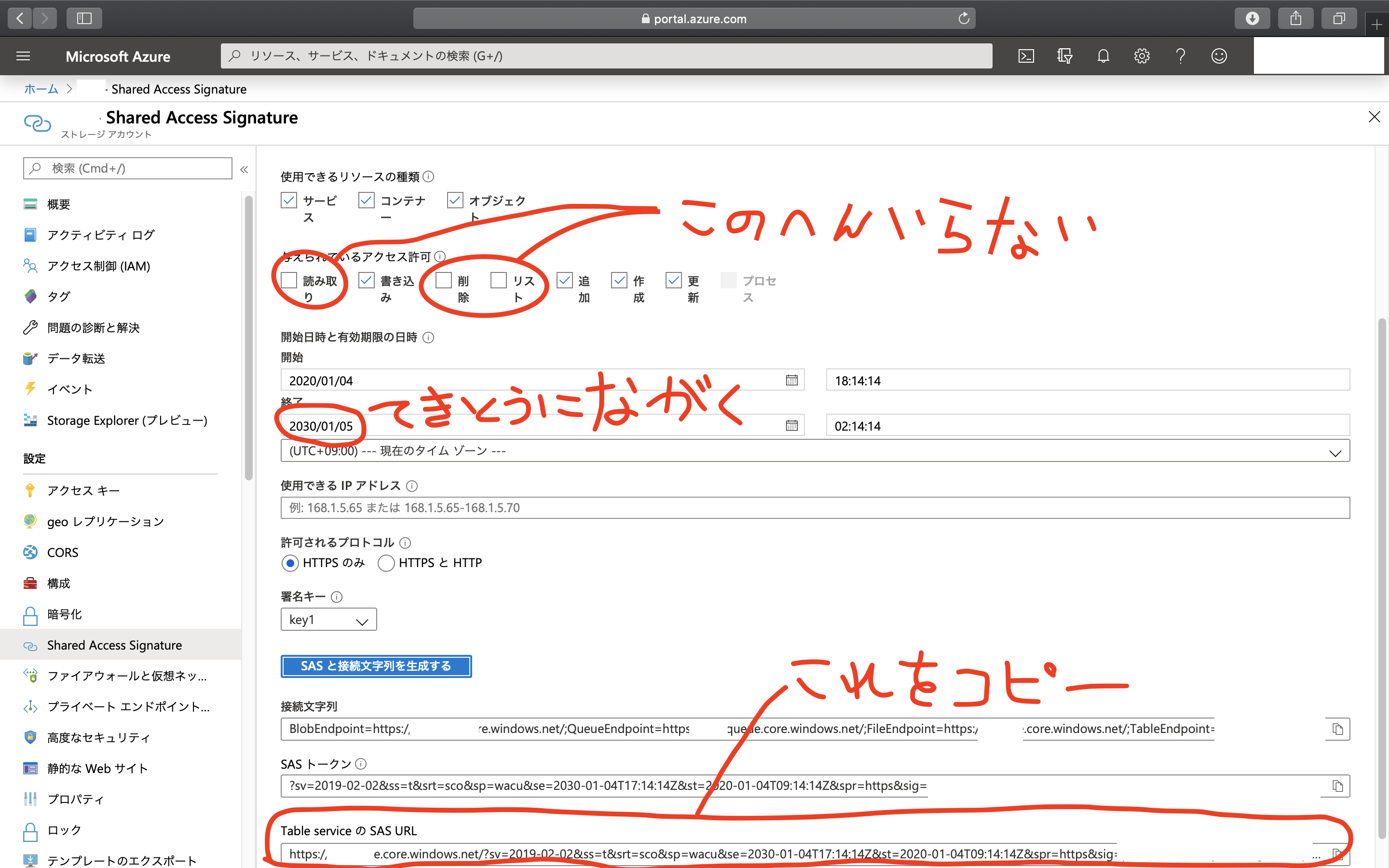The height and width of the screenshot is (868, 1389).
Task: Disable the 書き込み permission checkbox
Action: click(366, 280)
